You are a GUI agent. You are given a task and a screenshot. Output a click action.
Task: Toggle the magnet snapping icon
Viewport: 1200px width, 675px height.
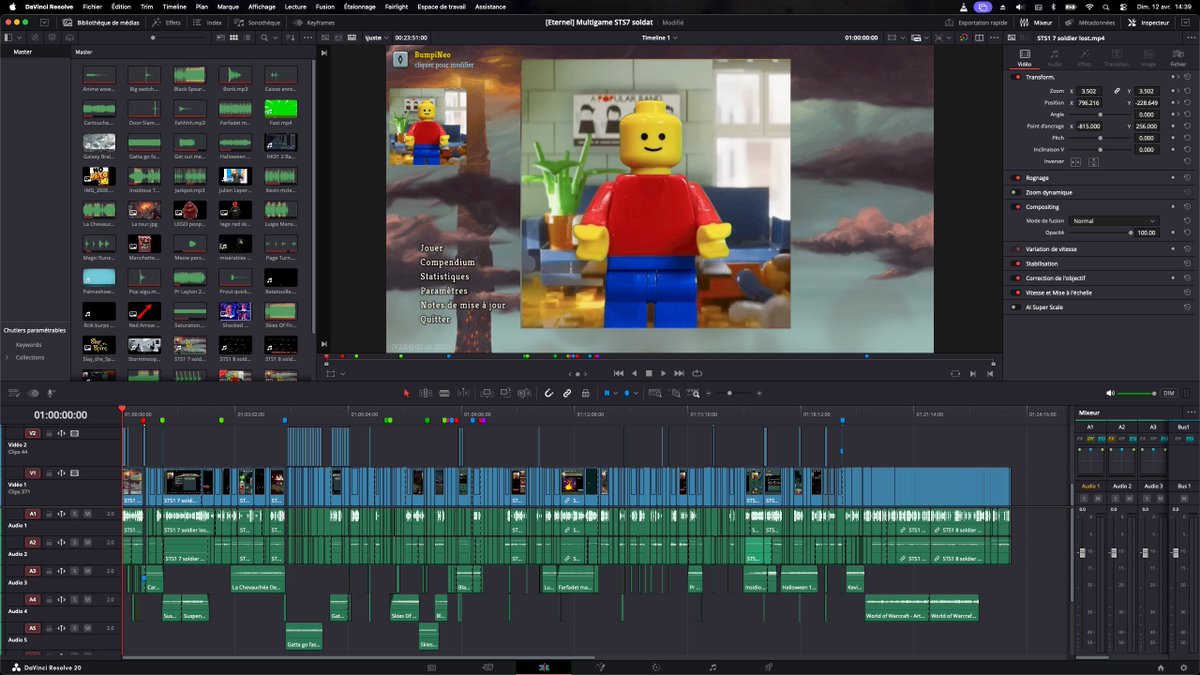(549, 393)
